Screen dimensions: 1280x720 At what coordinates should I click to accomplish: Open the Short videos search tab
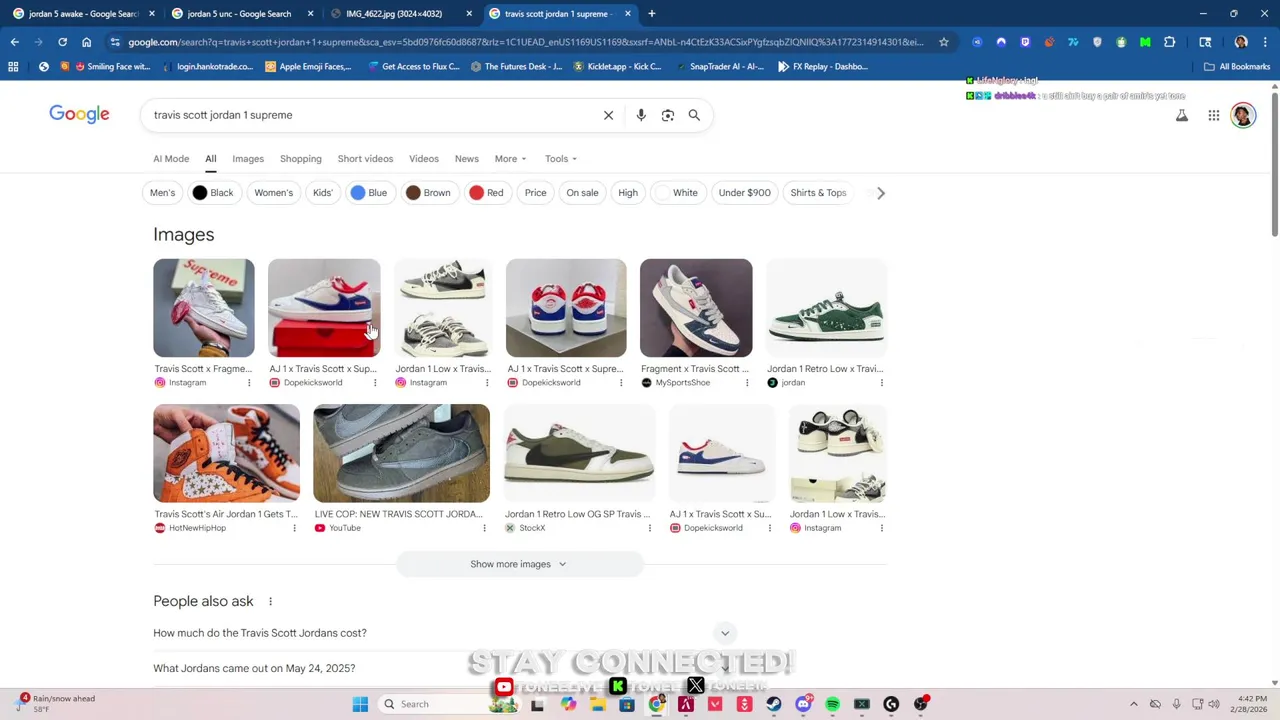click(365, 159)
